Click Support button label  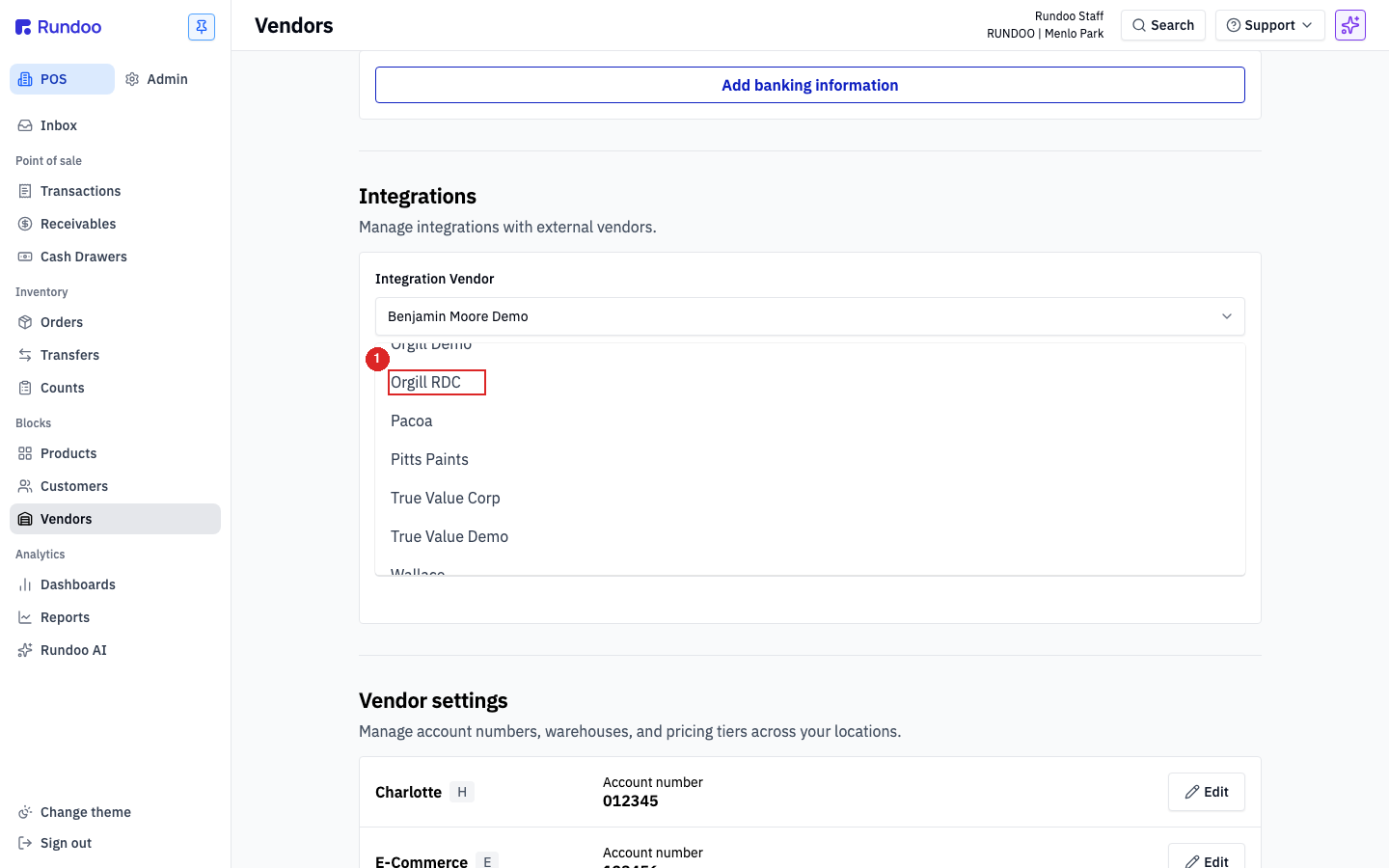[1269, 25]
